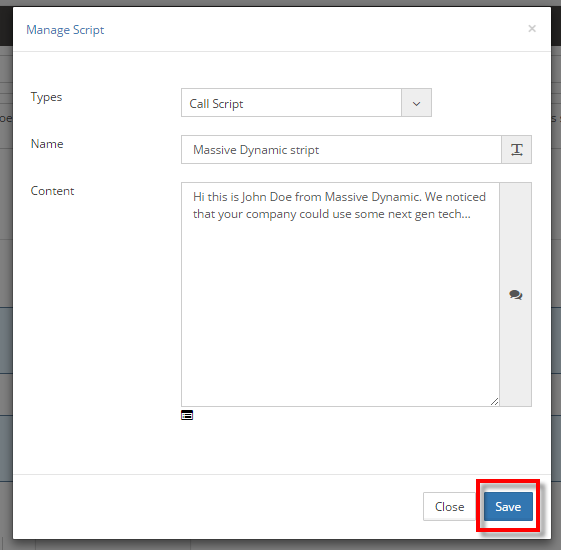
Task: Select the word 'Call Script' in Types
Action: pyautogui.click(x=216, y=104)
